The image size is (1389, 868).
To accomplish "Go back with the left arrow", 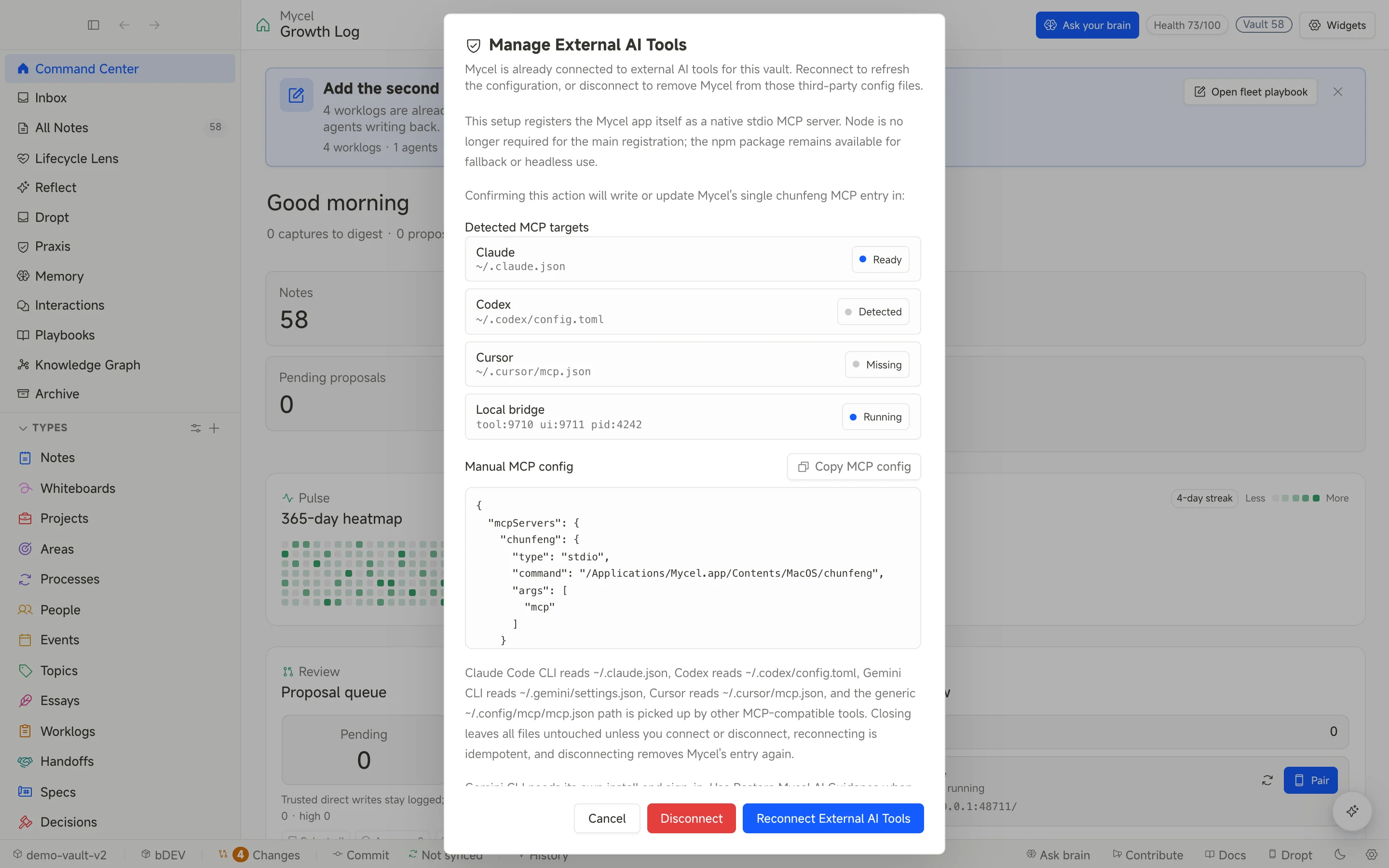I will click(124, 25).
